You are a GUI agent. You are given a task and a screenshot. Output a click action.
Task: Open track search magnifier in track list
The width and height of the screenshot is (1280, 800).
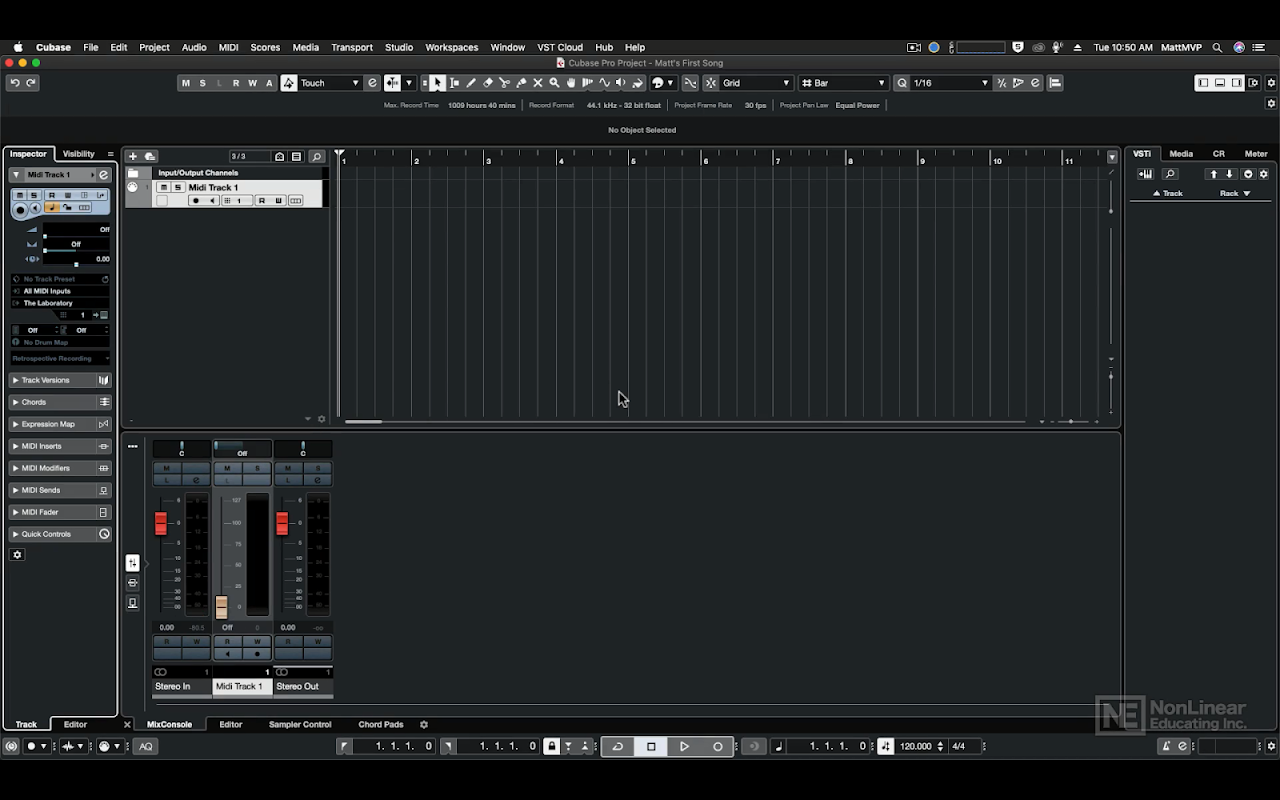click(x=317, y=156)
